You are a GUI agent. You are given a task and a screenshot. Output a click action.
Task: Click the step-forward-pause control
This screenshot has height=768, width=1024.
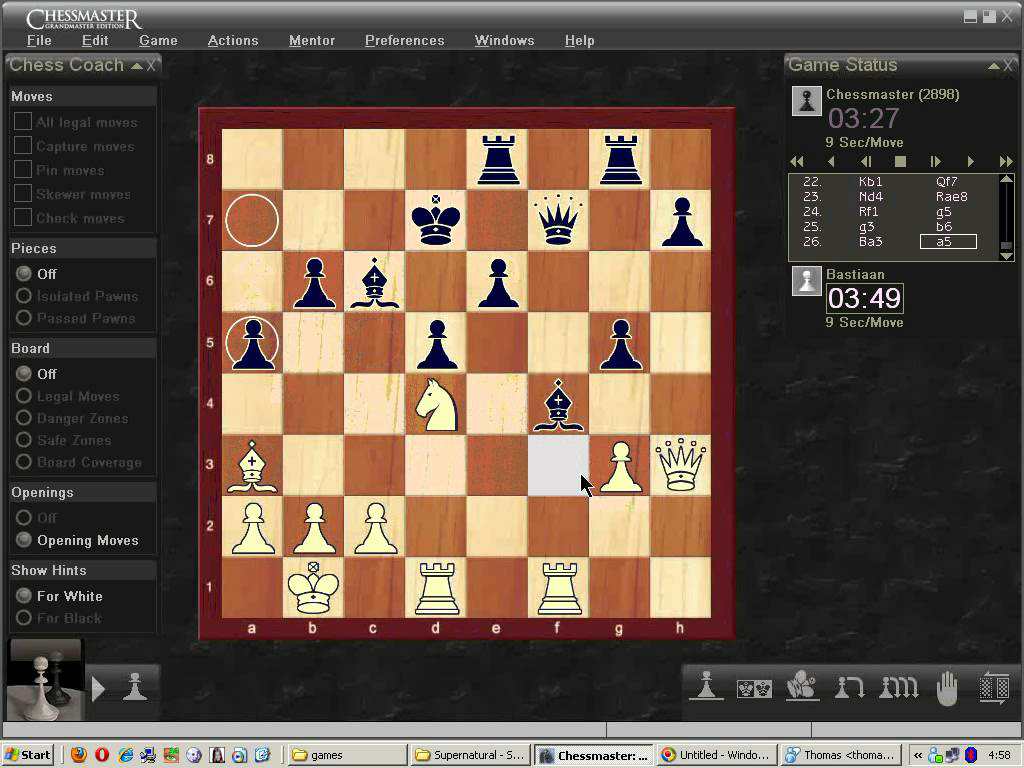pos(935,161)
